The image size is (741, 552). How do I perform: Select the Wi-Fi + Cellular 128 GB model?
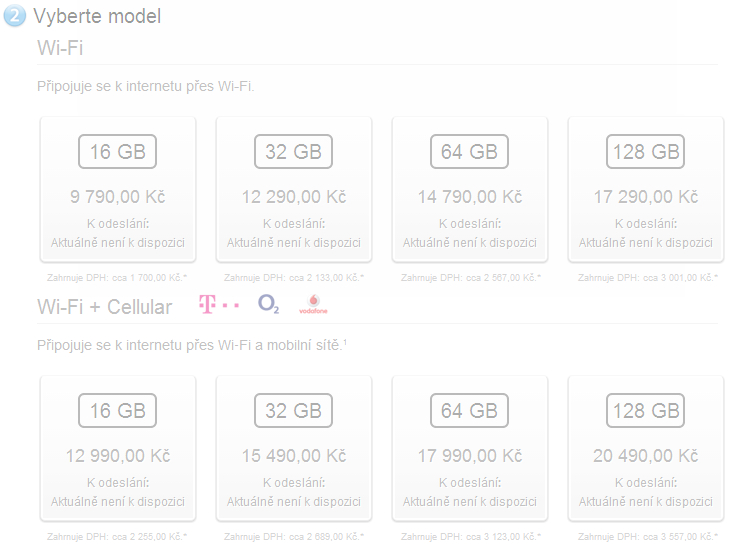pyautogui.click(x=645, y=448)
